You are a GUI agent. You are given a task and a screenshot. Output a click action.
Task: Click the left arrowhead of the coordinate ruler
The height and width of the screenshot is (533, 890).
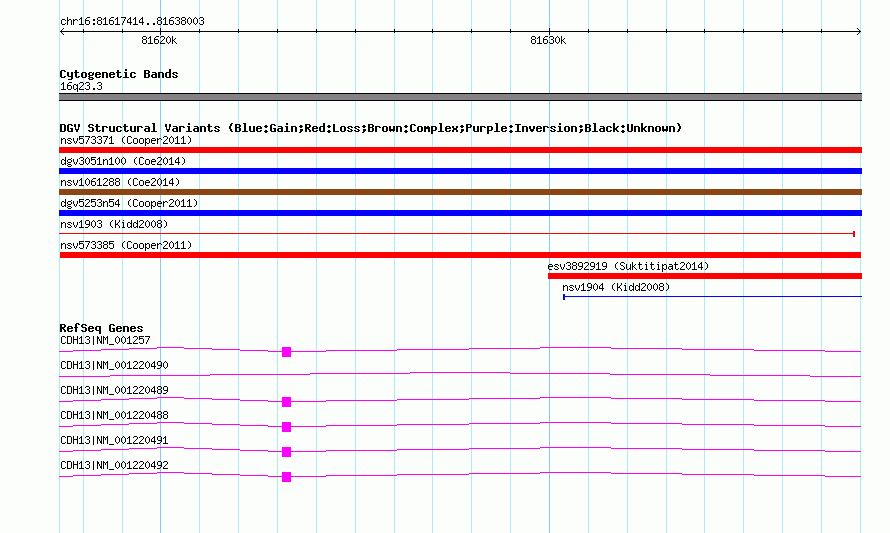click(62, 32)
